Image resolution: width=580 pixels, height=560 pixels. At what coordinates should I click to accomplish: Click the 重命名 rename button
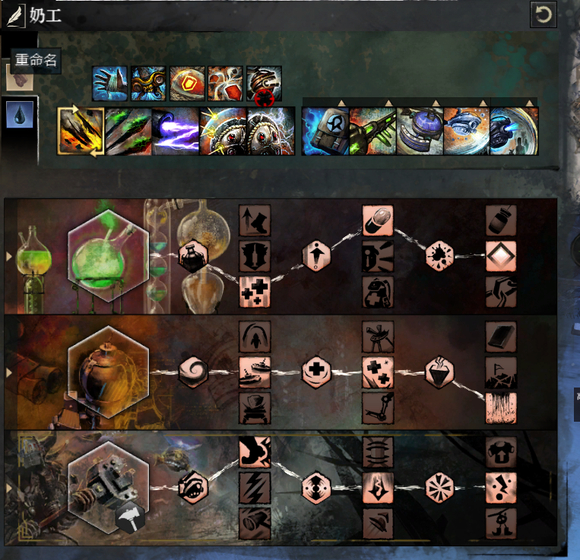[x=36, y=60]
